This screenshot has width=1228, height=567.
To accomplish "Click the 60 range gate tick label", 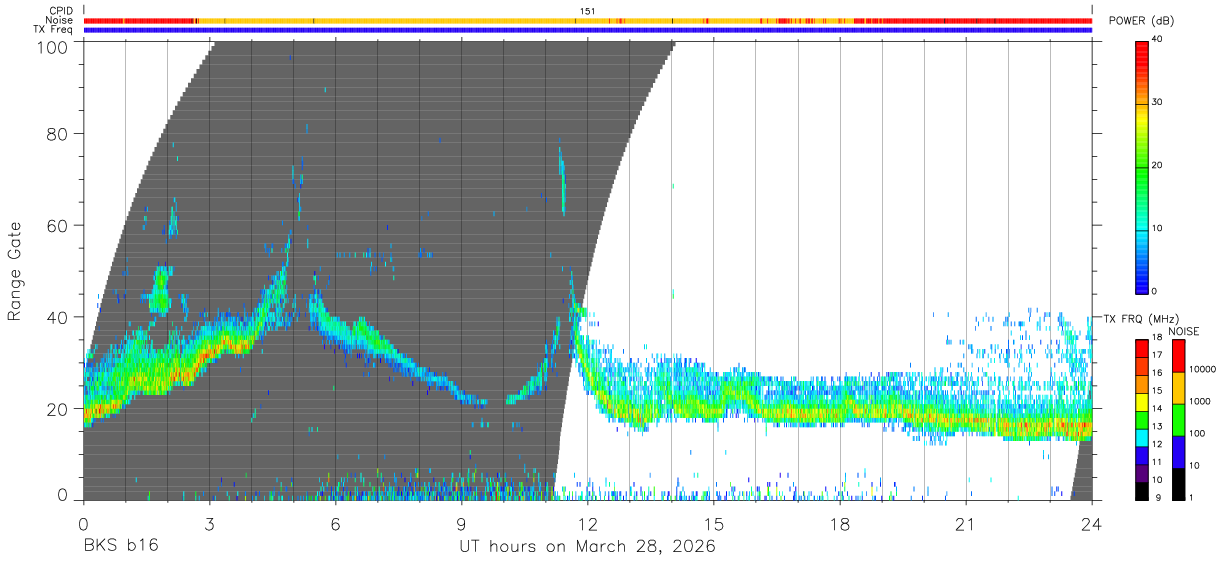I will click(x=58, y=225).
